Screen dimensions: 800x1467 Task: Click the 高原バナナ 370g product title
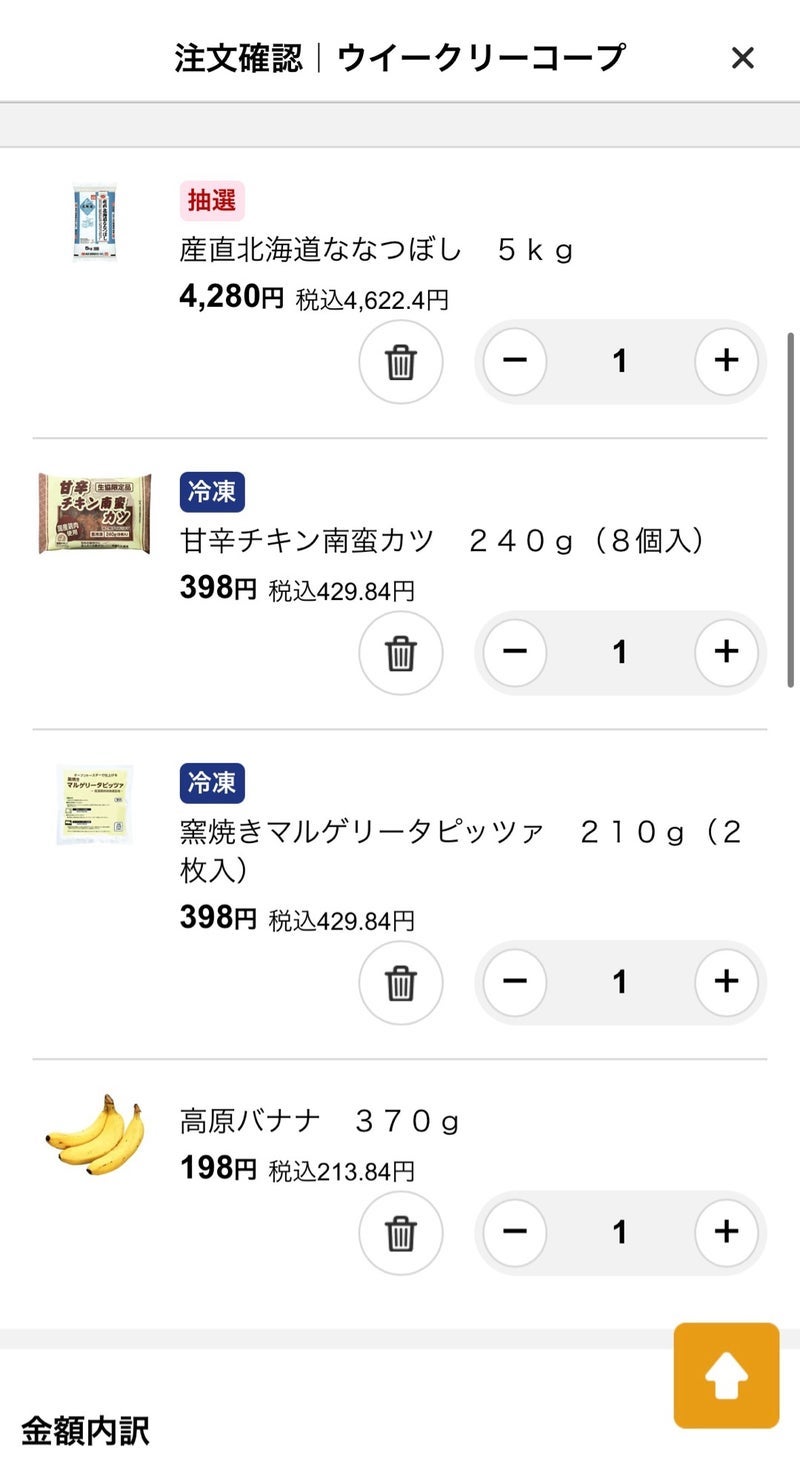point(320,1121)
